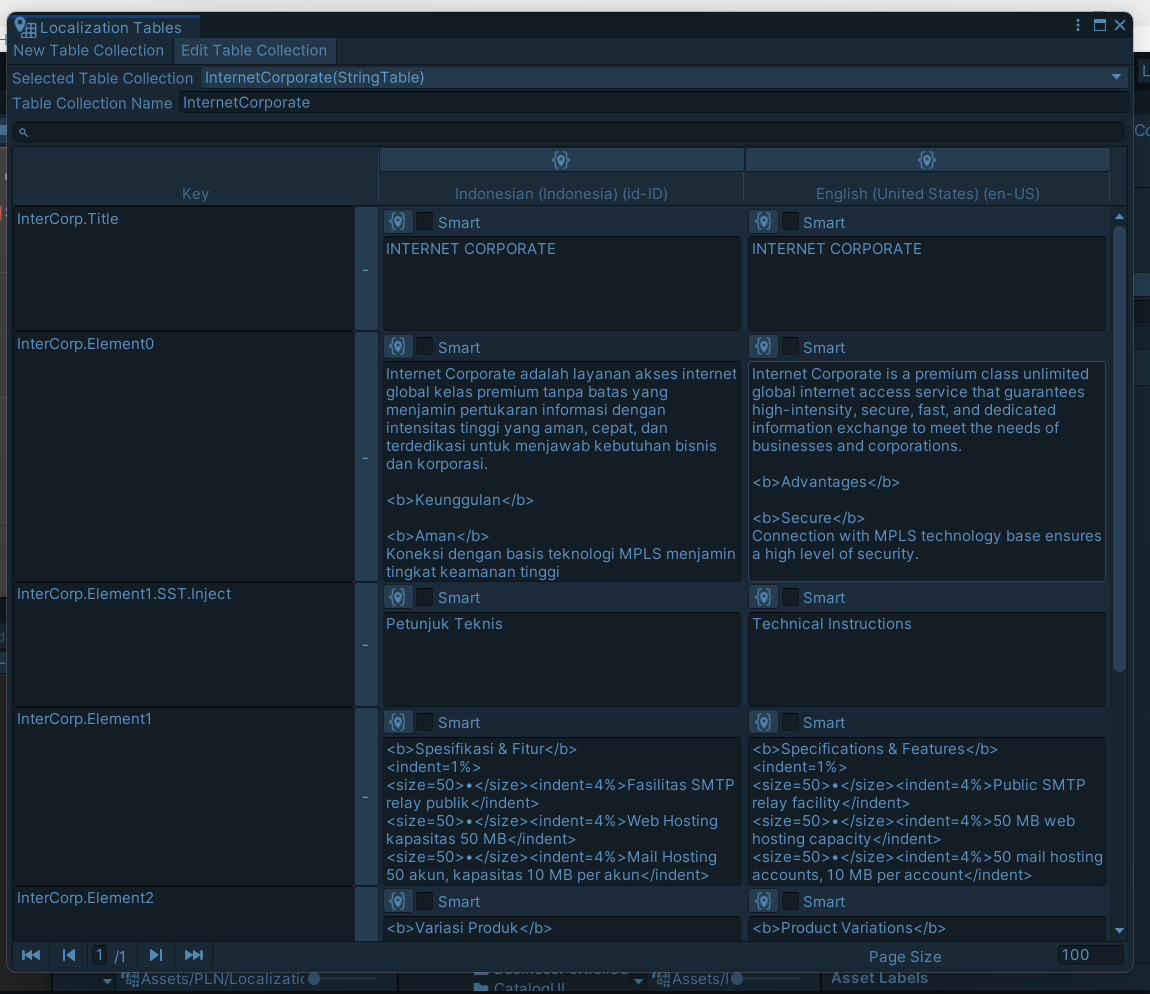This screenshot has width=1150, height=994.
Task: Click the localized property icon beside InterCorp.Title's Indonesian Smart checkbox
Action: (x=398, y=221)
